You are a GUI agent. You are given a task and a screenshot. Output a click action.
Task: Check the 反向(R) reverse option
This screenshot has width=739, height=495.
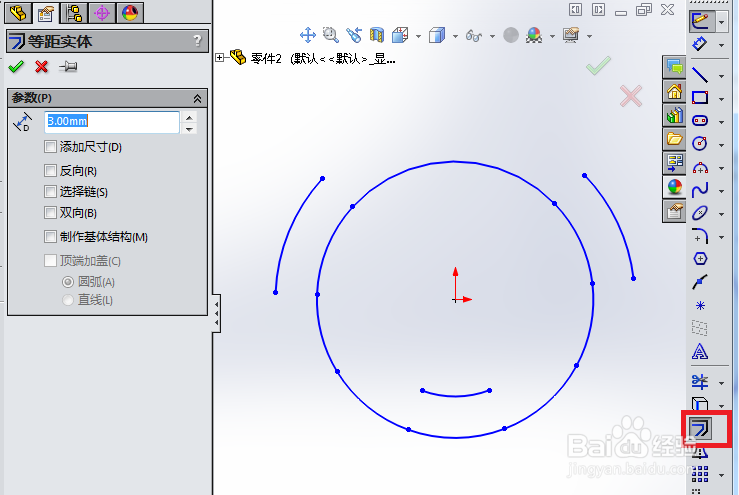(50, 170)
